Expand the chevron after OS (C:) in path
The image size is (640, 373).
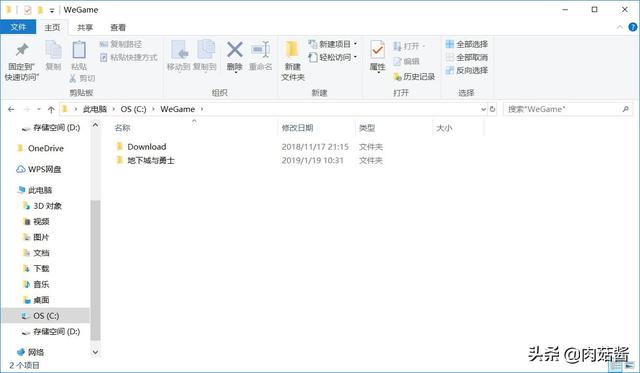tap(153, 109)
